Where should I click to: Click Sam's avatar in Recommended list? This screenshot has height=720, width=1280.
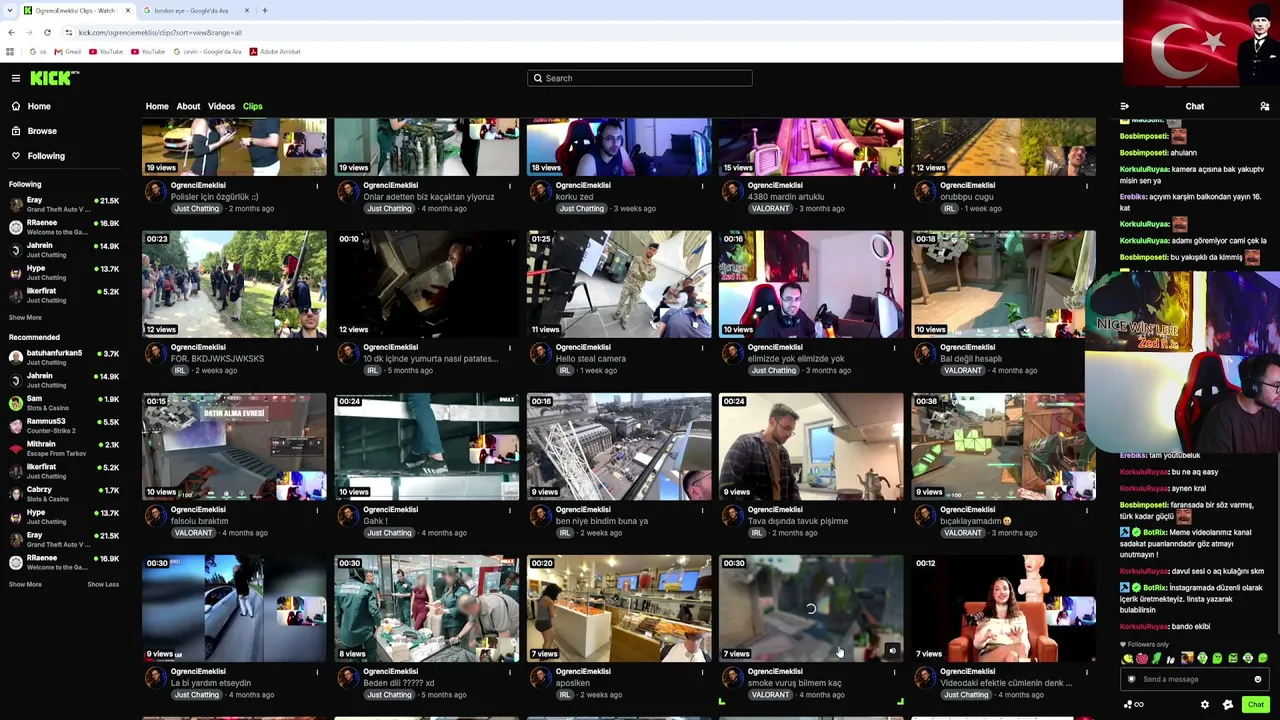tap(16, 403)
